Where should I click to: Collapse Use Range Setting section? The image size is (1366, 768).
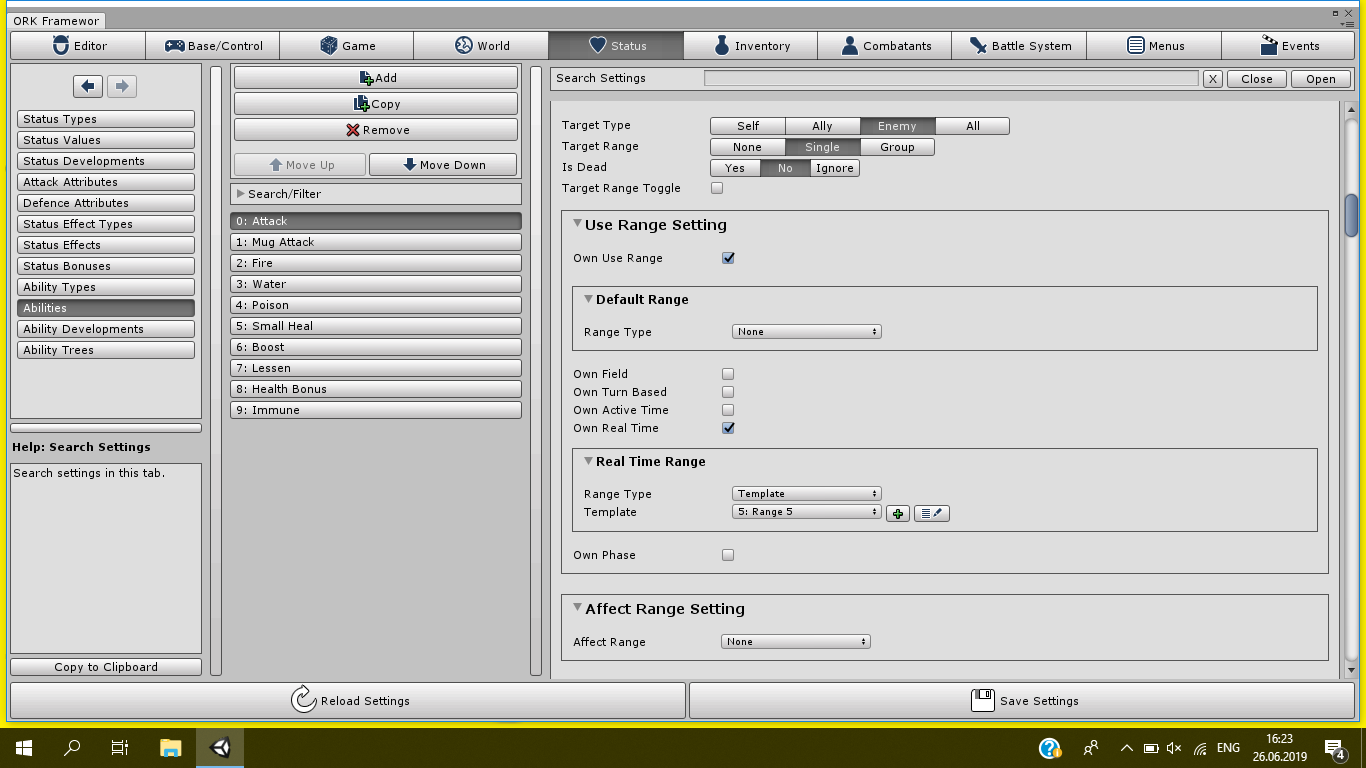tap(577, 224)
